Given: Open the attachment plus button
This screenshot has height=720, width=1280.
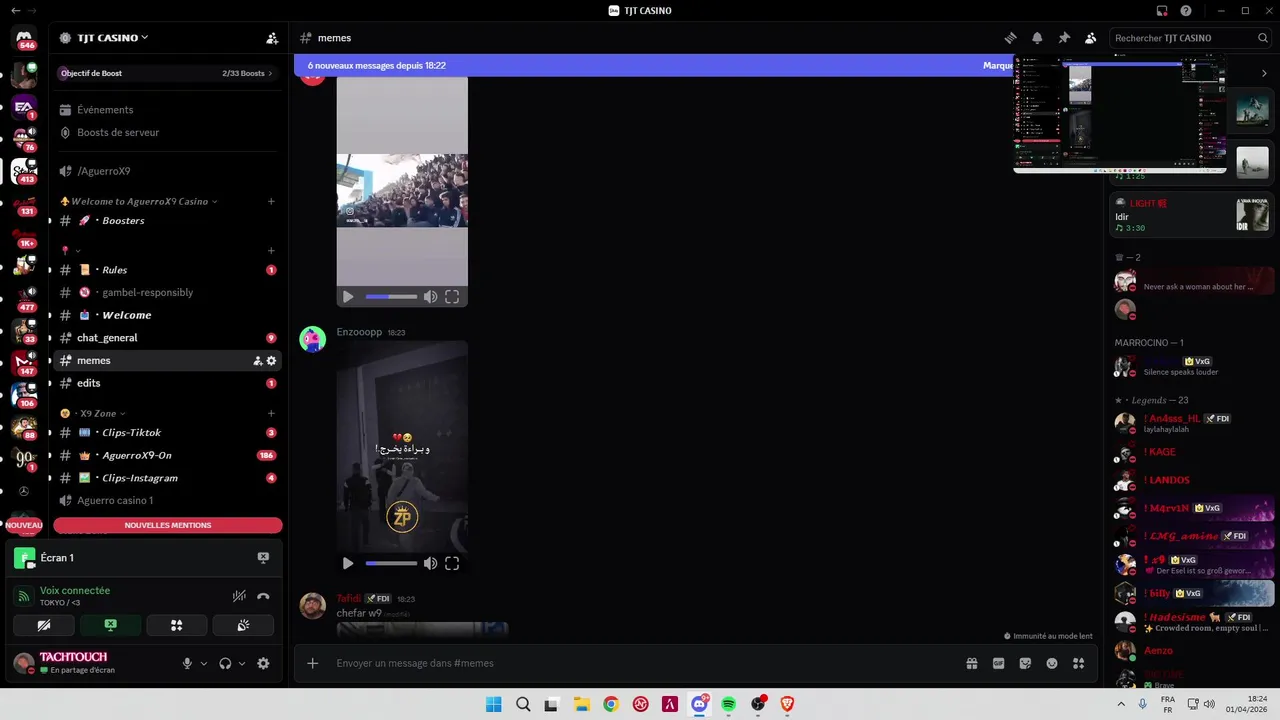Looking at the screenshot, I should tap(313, 663).
